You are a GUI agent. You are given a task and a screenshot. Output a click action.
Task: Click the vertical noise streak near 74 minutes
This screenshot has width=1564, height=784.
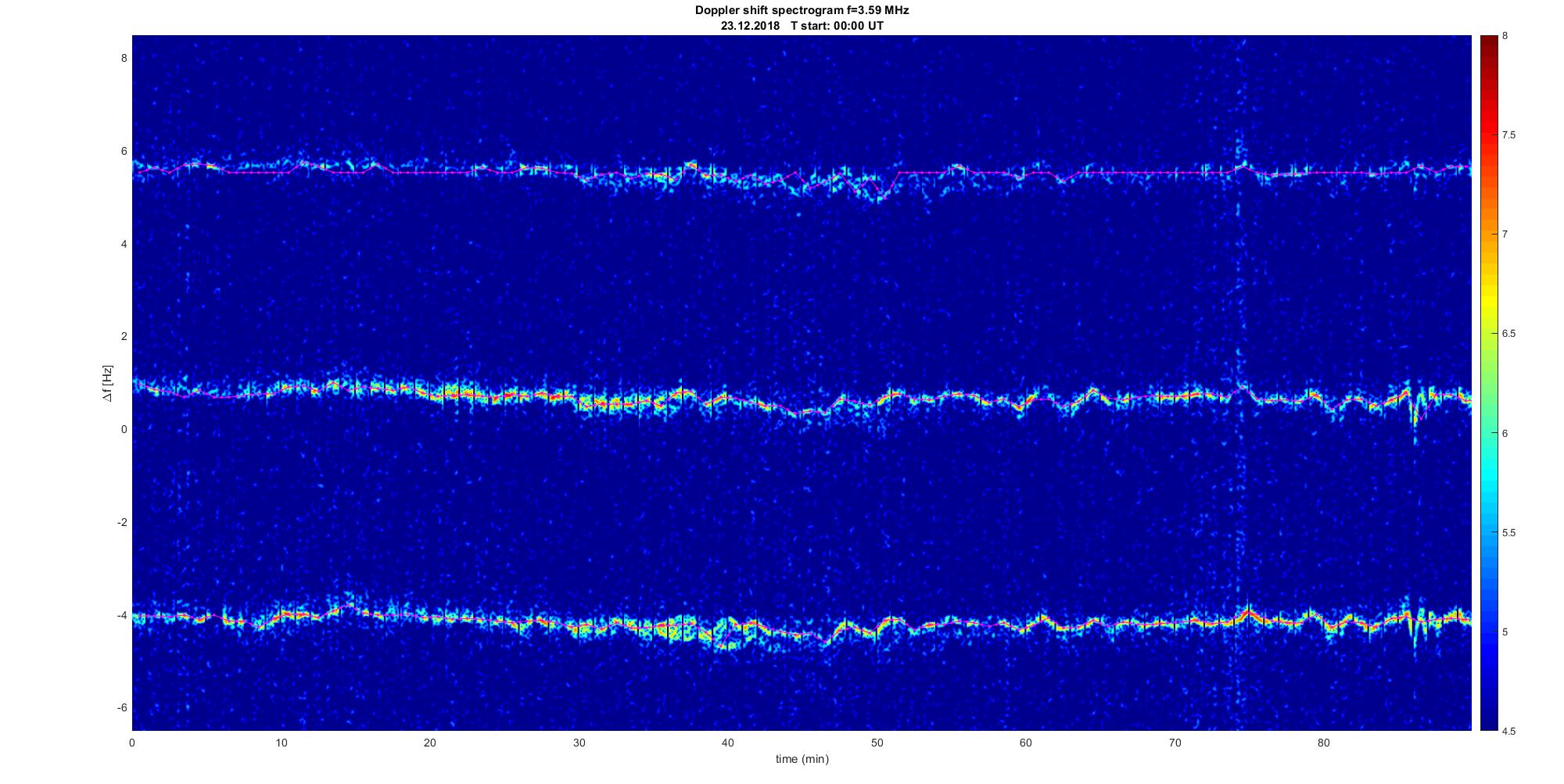(1239, 383)
